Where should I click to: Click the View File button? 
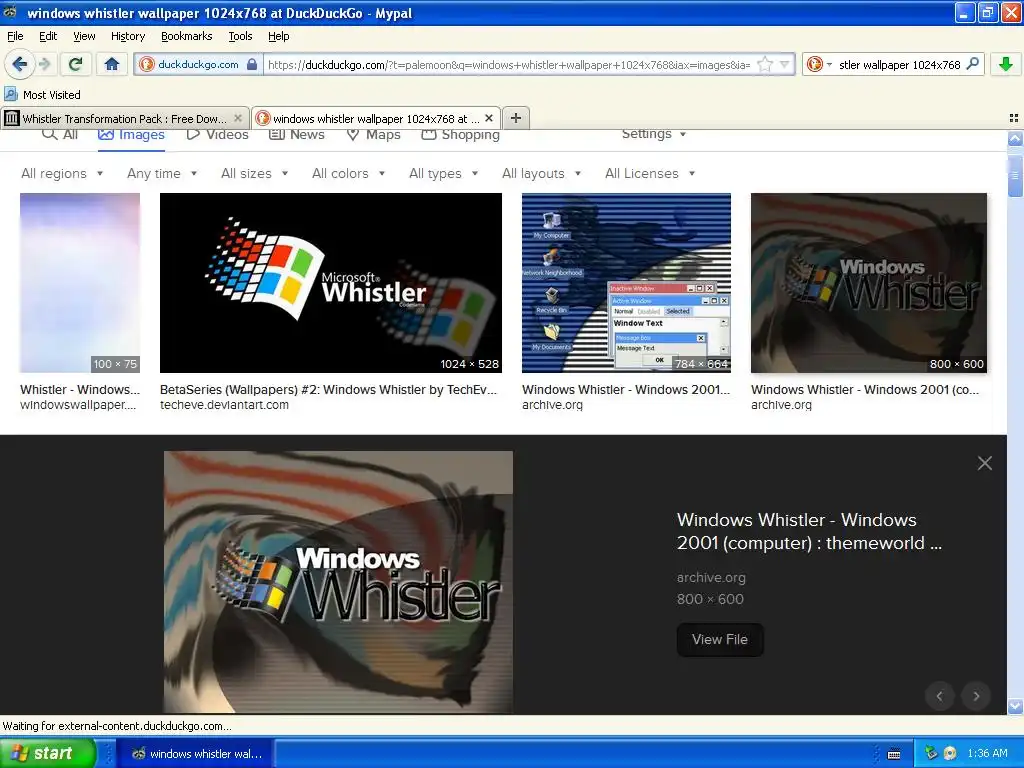coord(720,639)
